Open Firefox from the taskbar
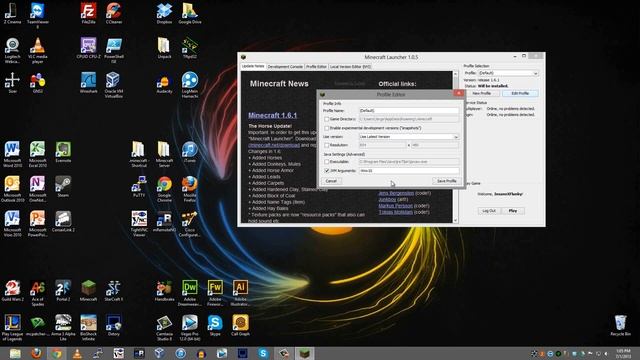 [36, 353]
